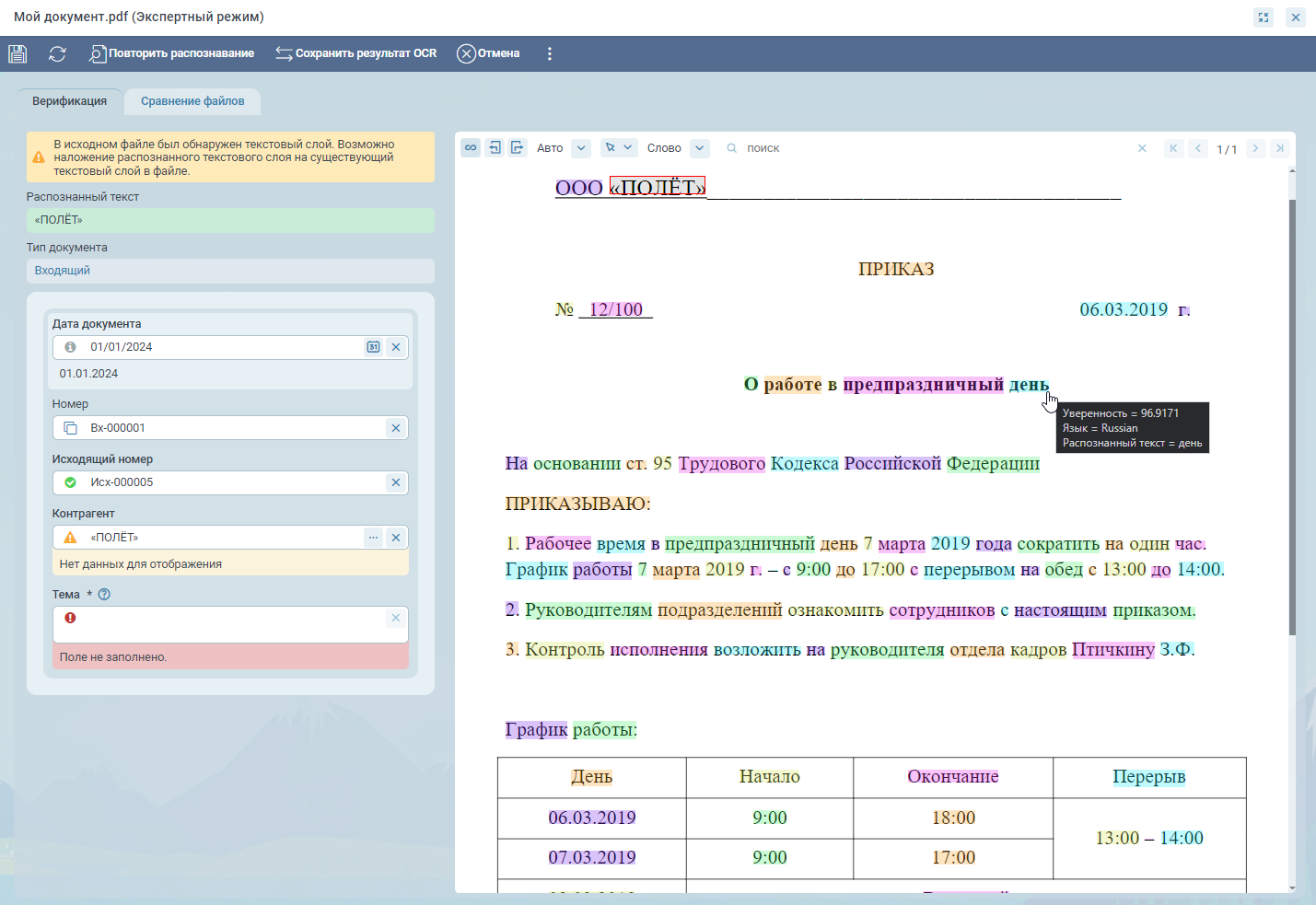Screen dimensions: 1316x905
Task: Click the help icon next to Тема
Action: click(x=104, y=595)
